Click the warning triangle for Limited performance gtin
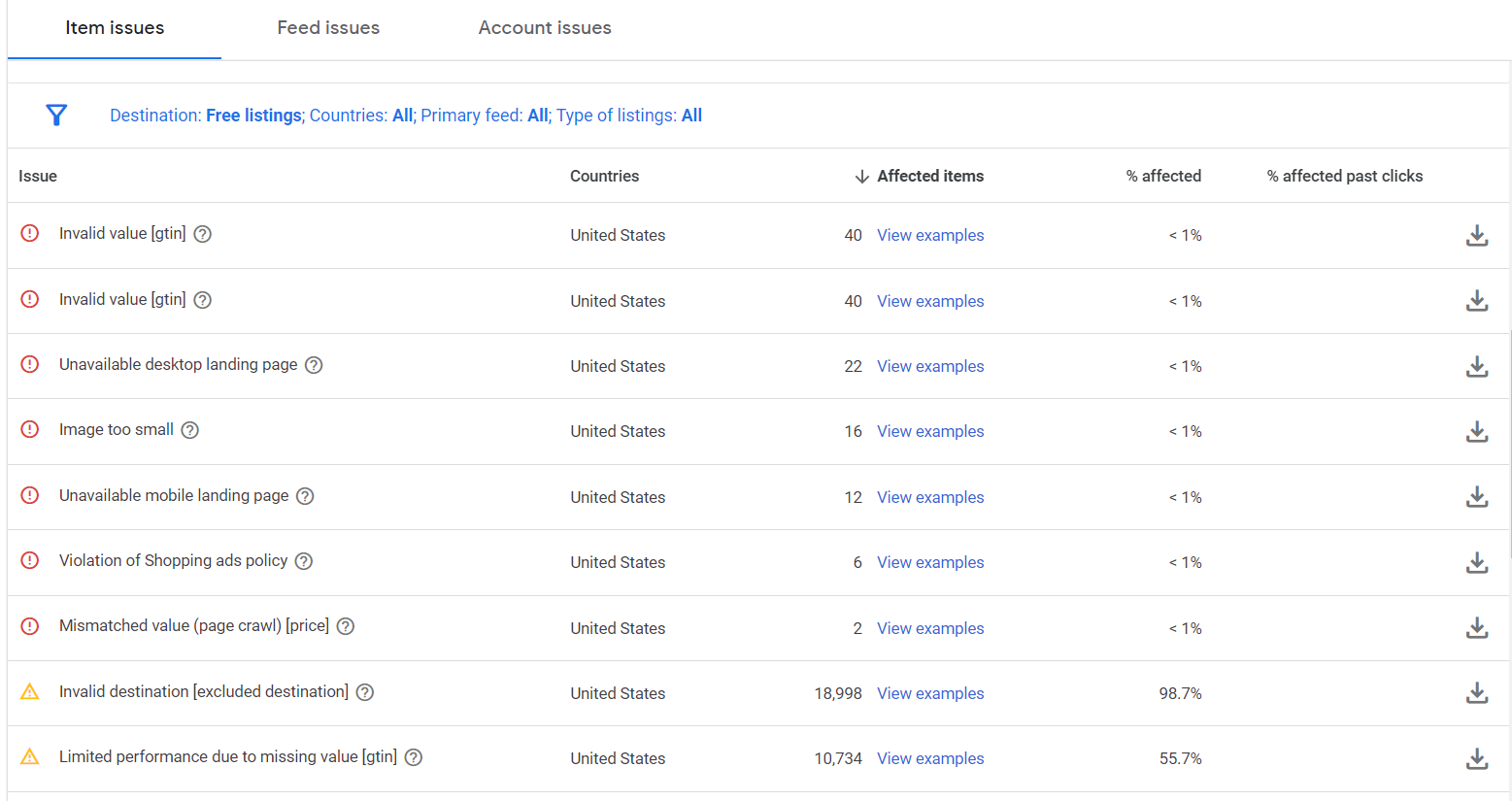This screenshot has height=801, width=1512. click(x=30, y=756)
